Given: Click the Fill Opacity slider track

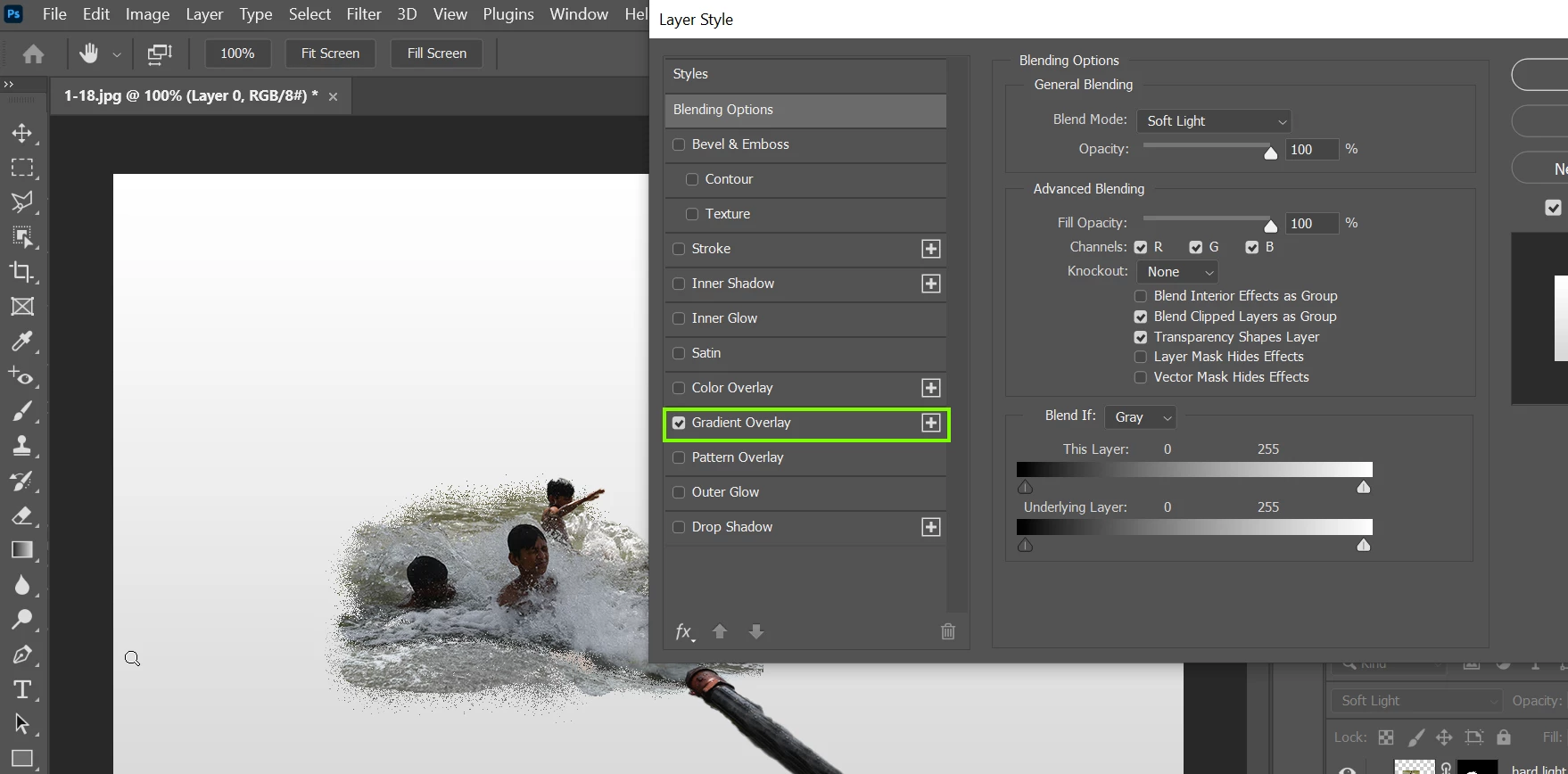Looking at the screenshot, I should 1209,218.
